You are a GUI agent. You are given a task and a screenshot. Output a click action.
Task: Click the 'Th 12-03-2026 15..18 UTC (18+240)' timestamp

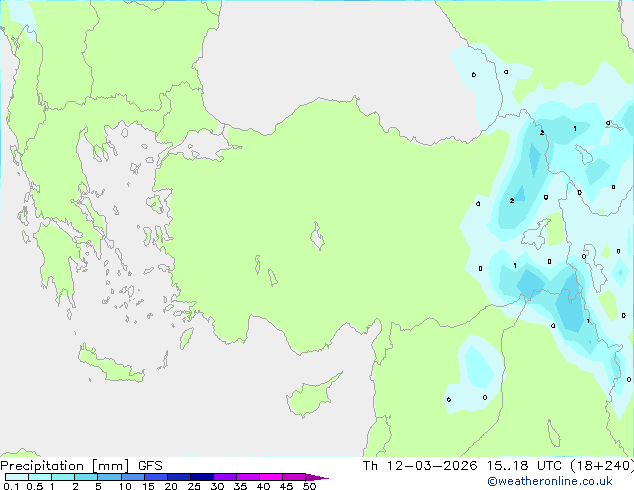(x=498, y=466)
